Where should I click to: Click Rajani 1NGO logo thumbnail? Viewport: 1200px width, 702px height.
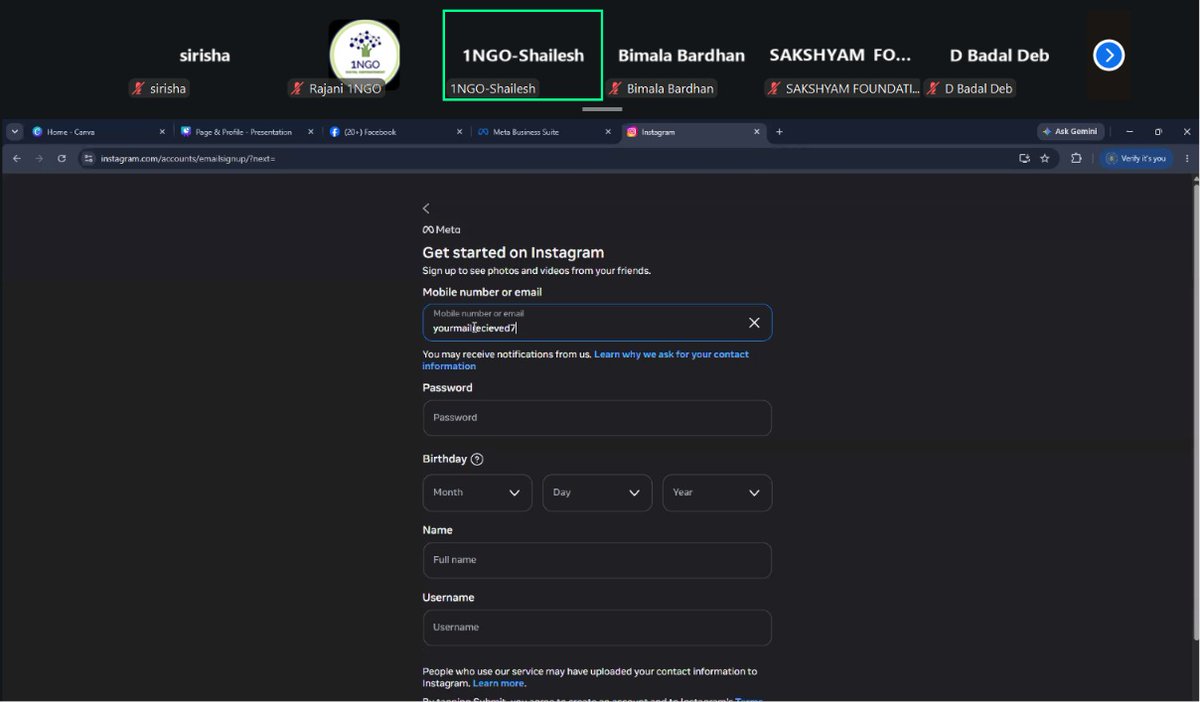364,54
